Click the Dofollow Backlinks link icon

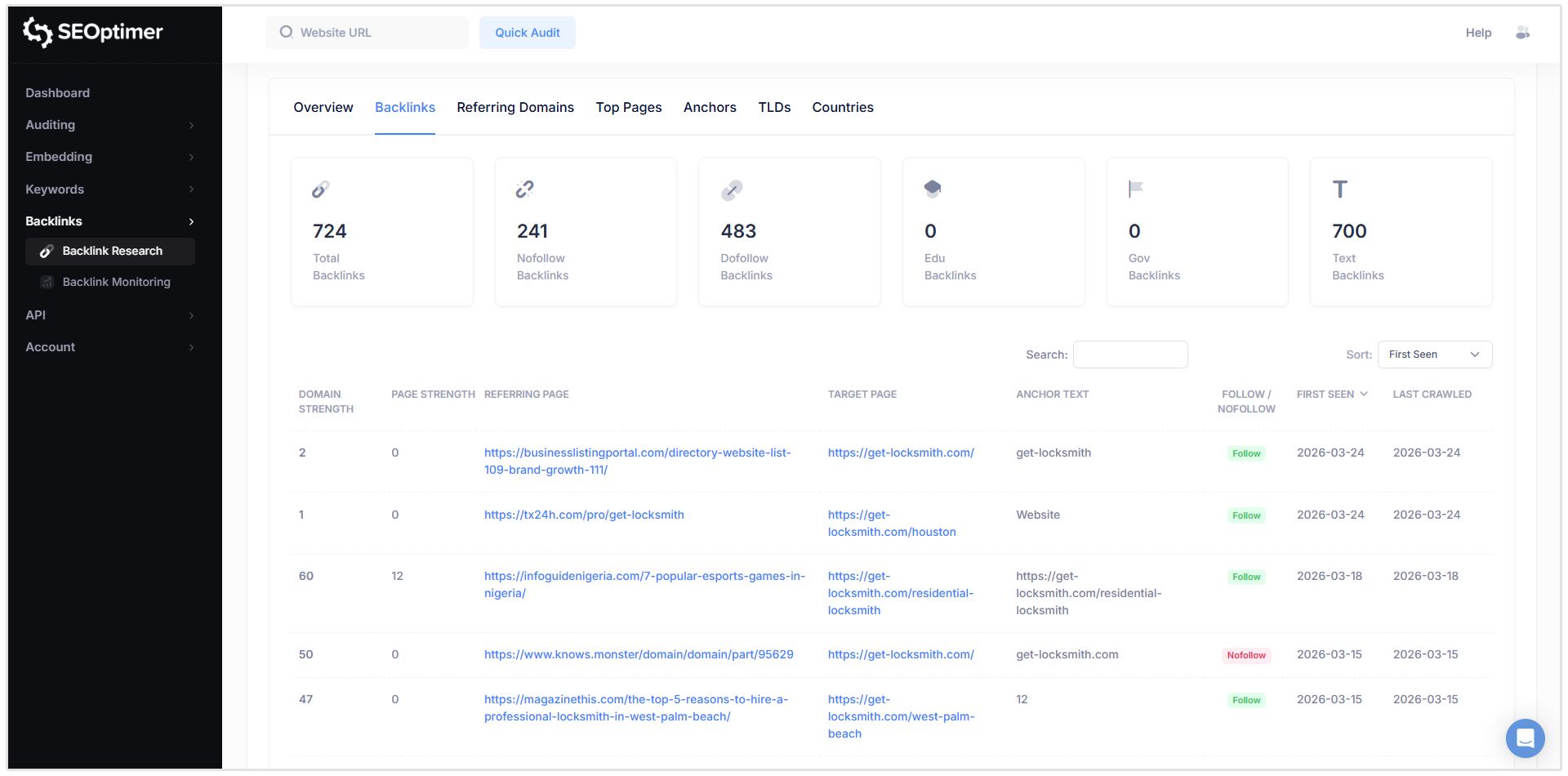(732, 189)
